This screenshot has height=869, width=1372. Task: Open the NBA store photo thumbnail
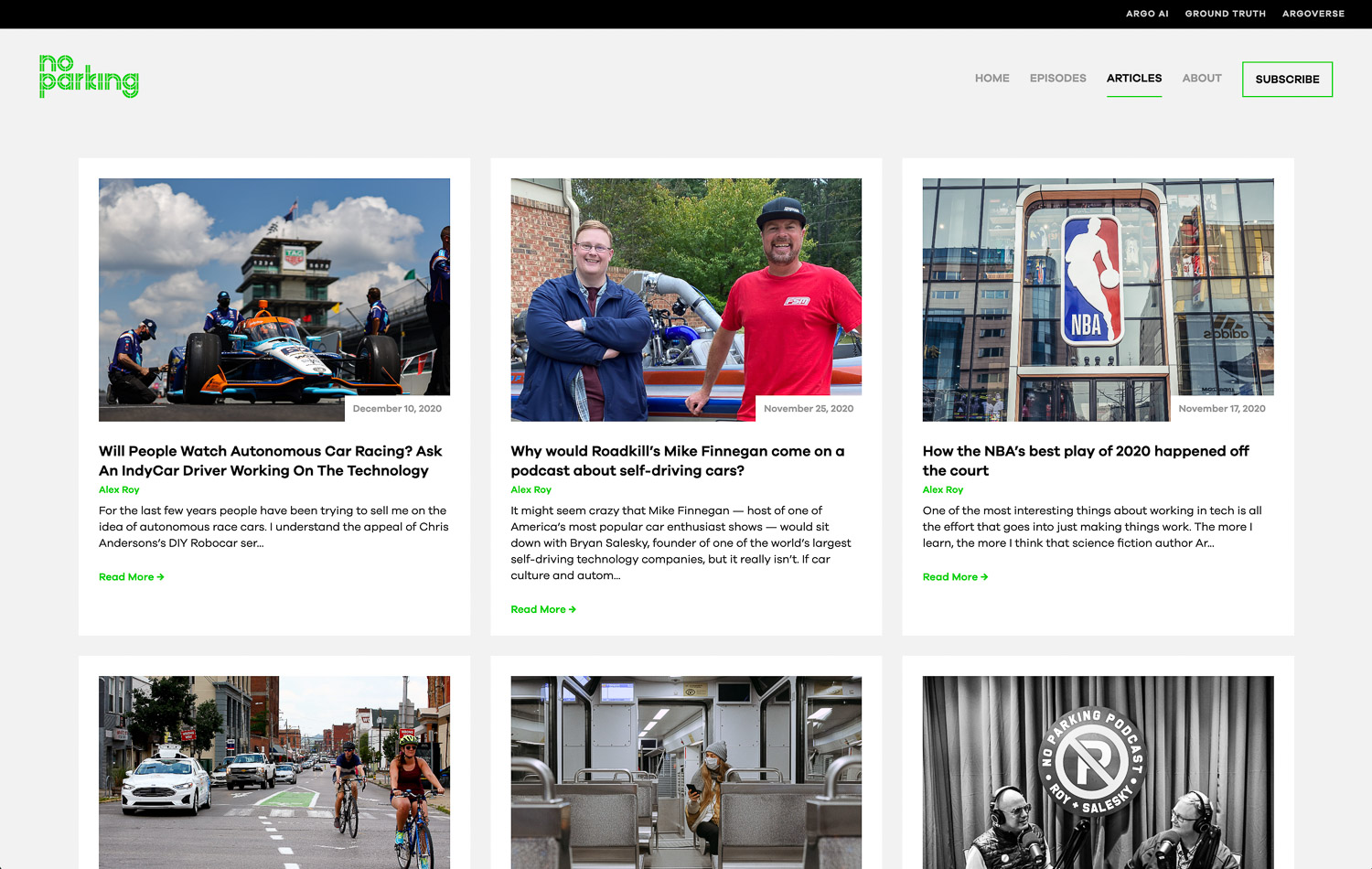pos(1098,299)
